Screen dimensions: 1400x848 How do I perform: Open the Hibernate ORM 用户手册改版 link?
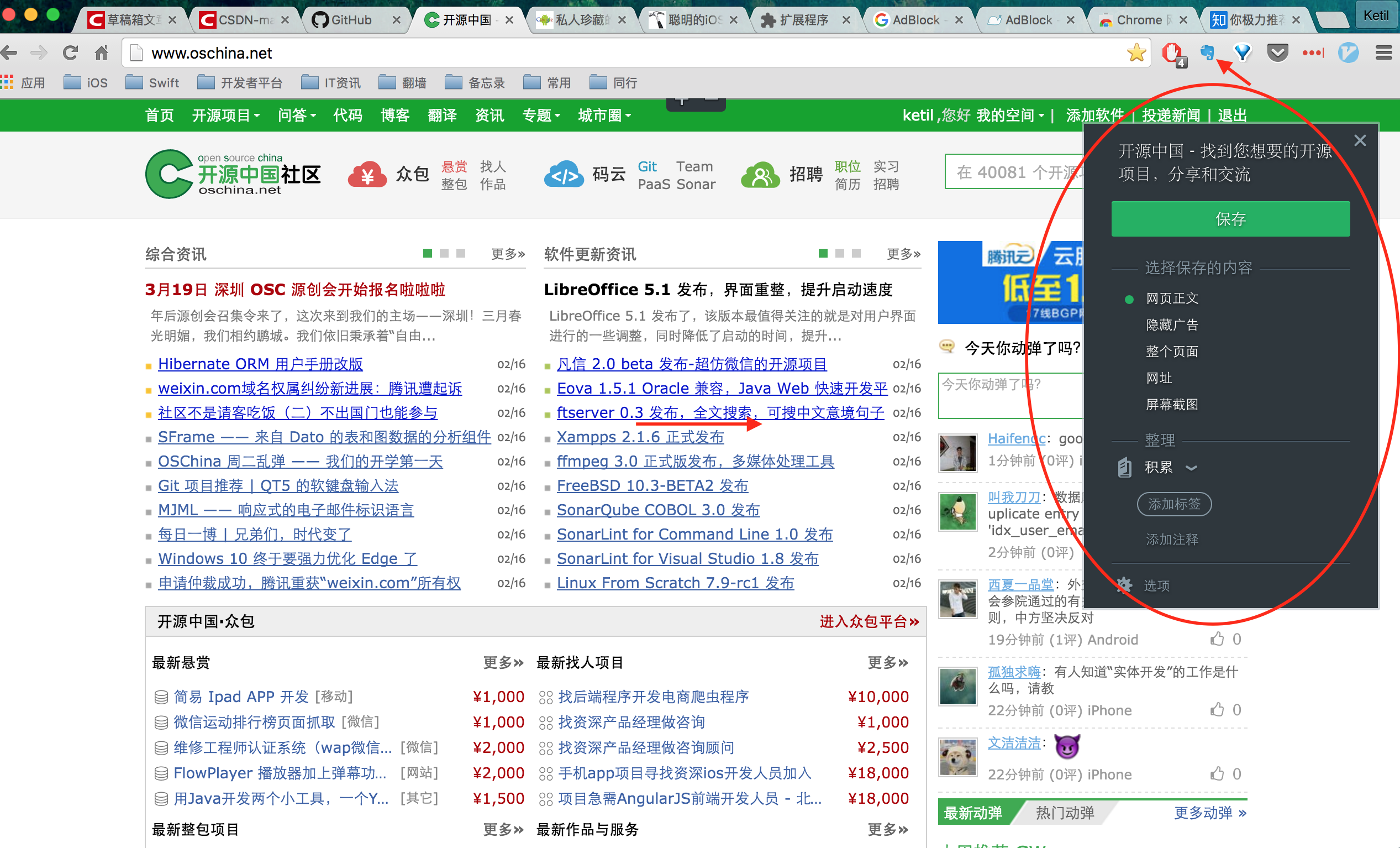coord(260,364)
